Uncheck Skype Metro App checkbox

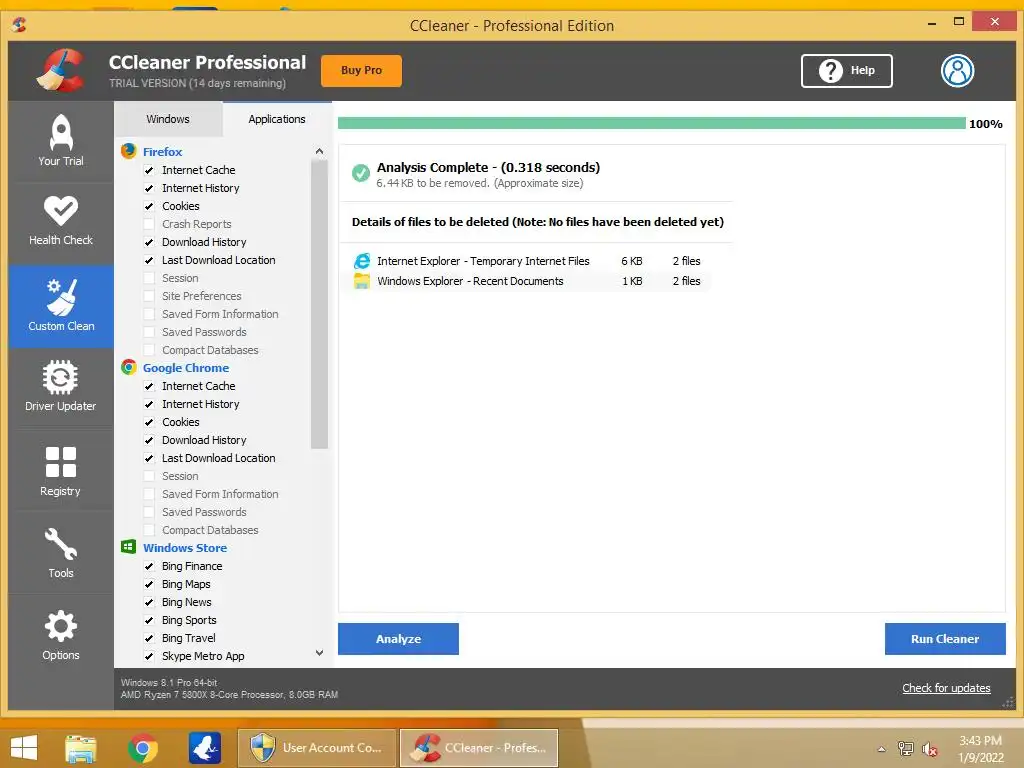coord(149,656)
